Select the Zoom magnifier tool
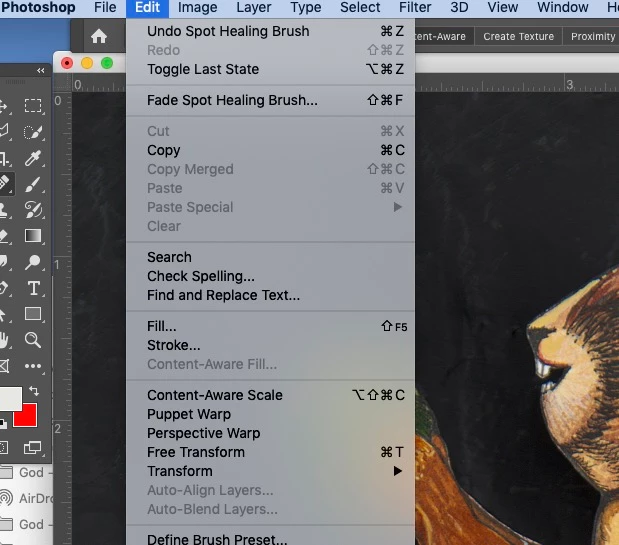This screenshot has width=619, height=545. pos(33,340)
